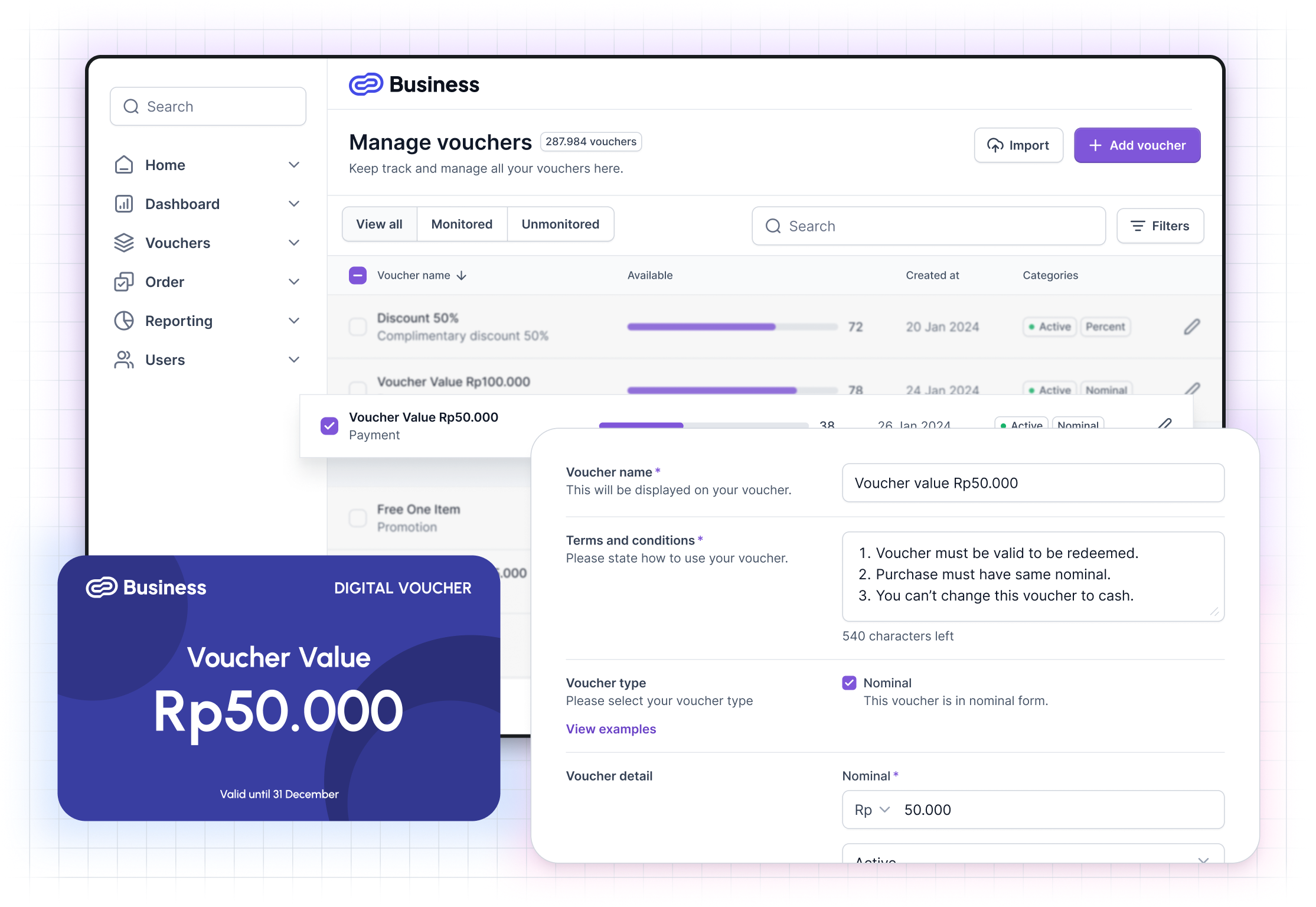Viewport: 1316px width, 907px height.
Task: Click the cloud upload icon on Import
Action: 995,145
